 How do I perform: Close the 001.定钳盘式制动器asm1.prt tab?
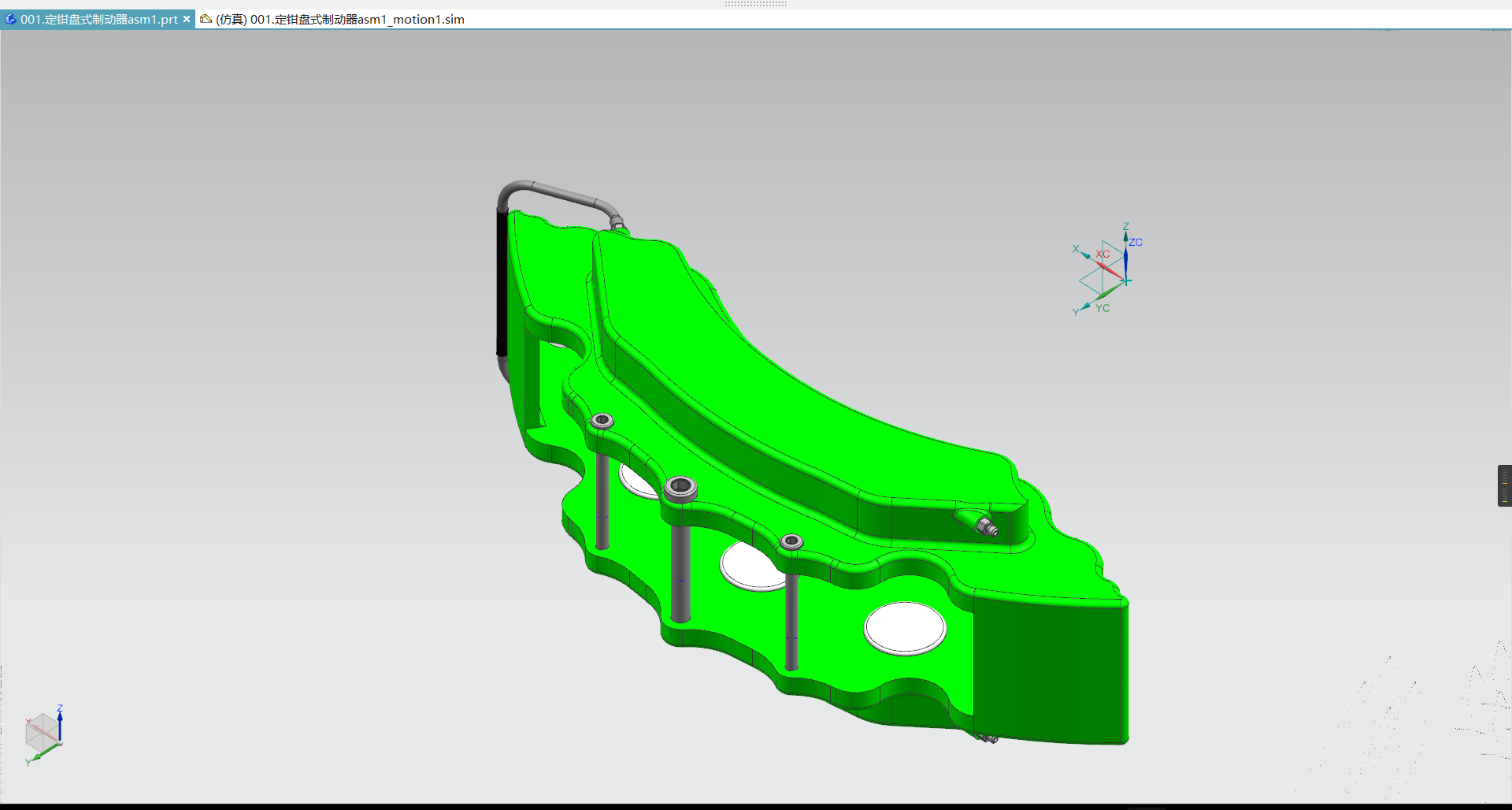point(187,19)
